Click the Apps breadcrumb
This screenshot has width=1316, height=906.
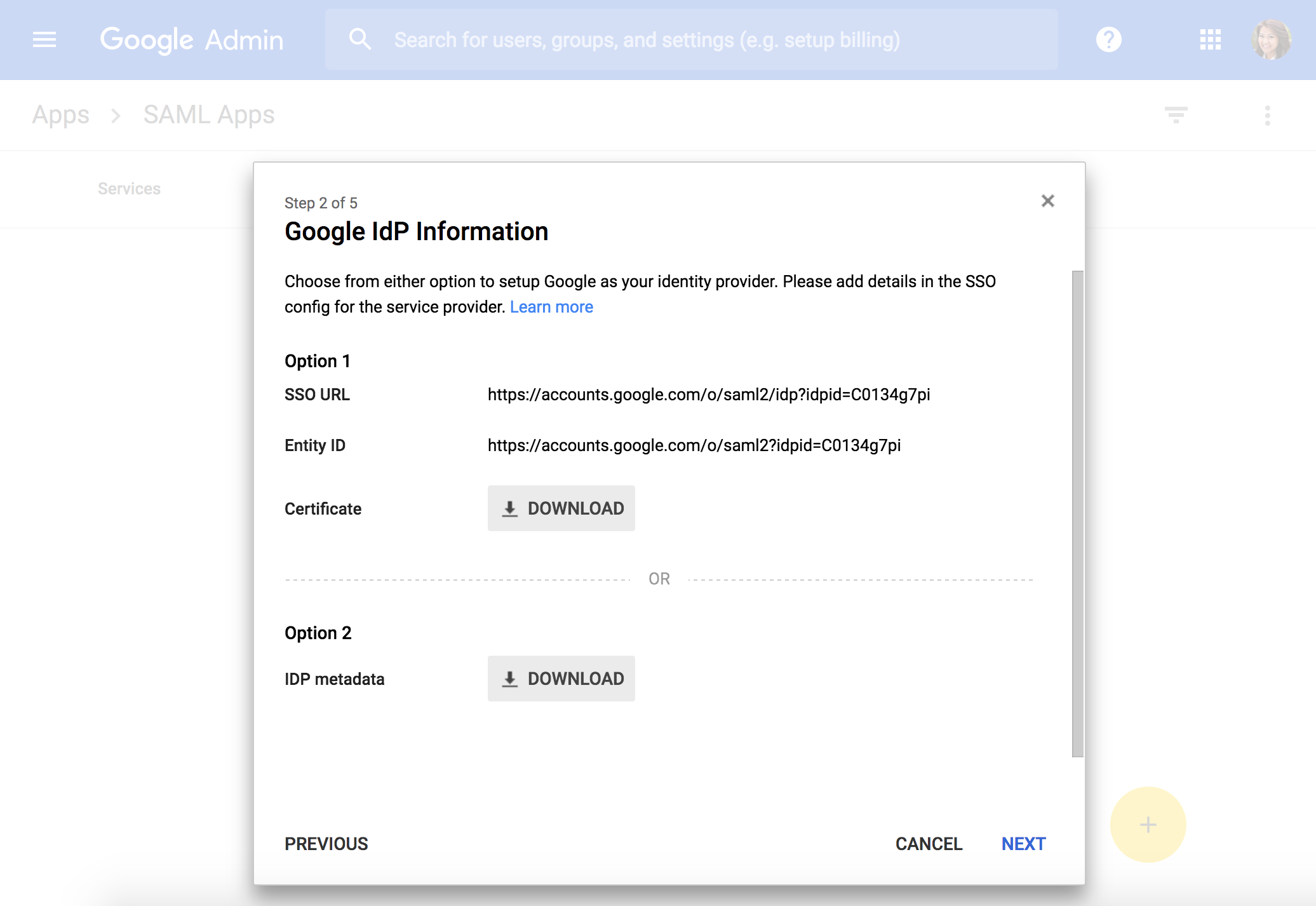pyautogui.click(x=61, y=115)
